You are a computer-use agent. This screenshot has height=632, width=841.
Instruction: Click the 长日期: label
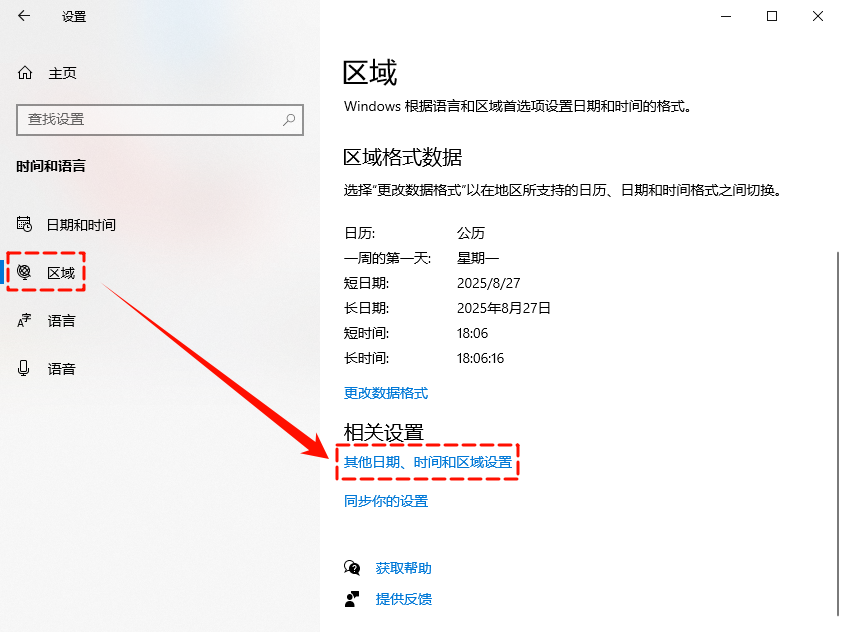pyautogui.click(x=366, y=308)
